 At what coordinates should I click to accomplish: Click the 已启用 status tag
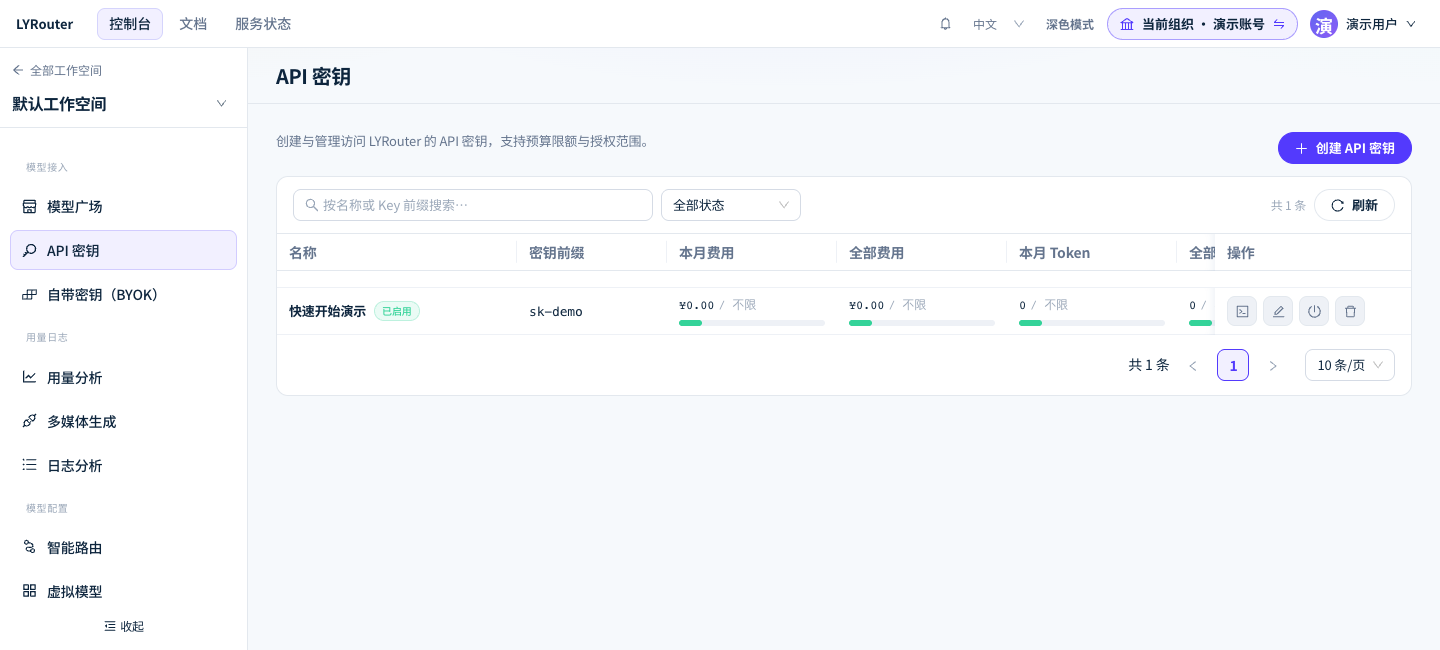[x=397, y=311]
